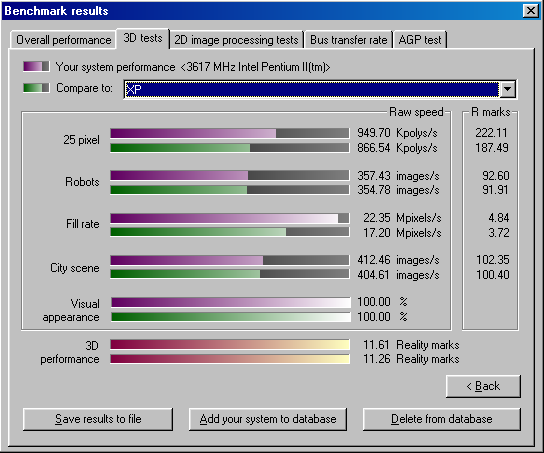544x453 pixels.
Task: Close the Benchmark results dialog
Action: [x=531, y=11]
